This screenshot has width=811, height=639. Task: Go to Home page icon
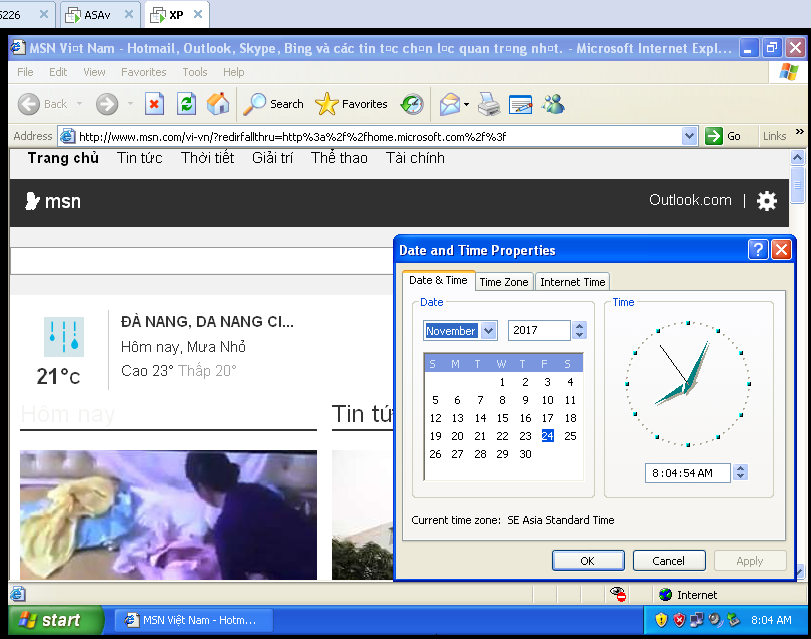tap(218, 104)
